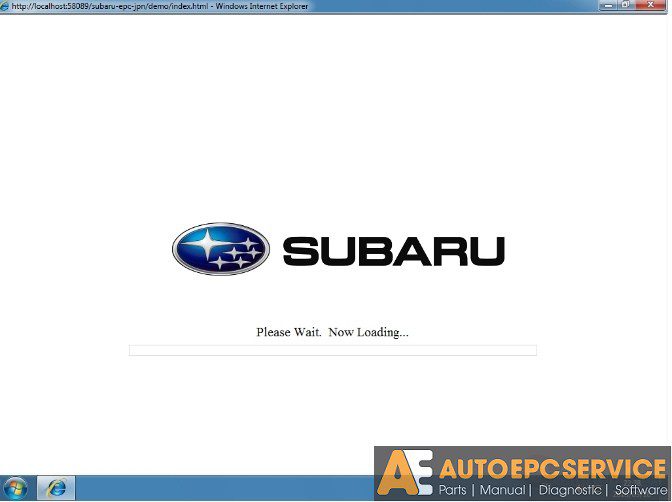Click the SUBARU wordmark
The height and width of the screenshot is (502, 672).
pyautogui.click(x=394, y=252)
